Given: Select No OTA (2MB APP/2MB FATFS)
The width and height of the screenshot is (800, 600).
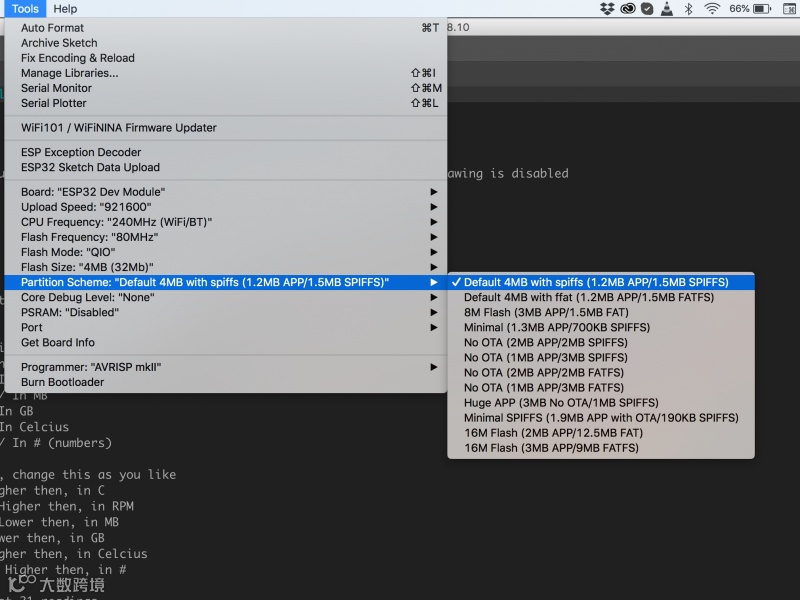Looking at the screenshot, I should (601, 372).
